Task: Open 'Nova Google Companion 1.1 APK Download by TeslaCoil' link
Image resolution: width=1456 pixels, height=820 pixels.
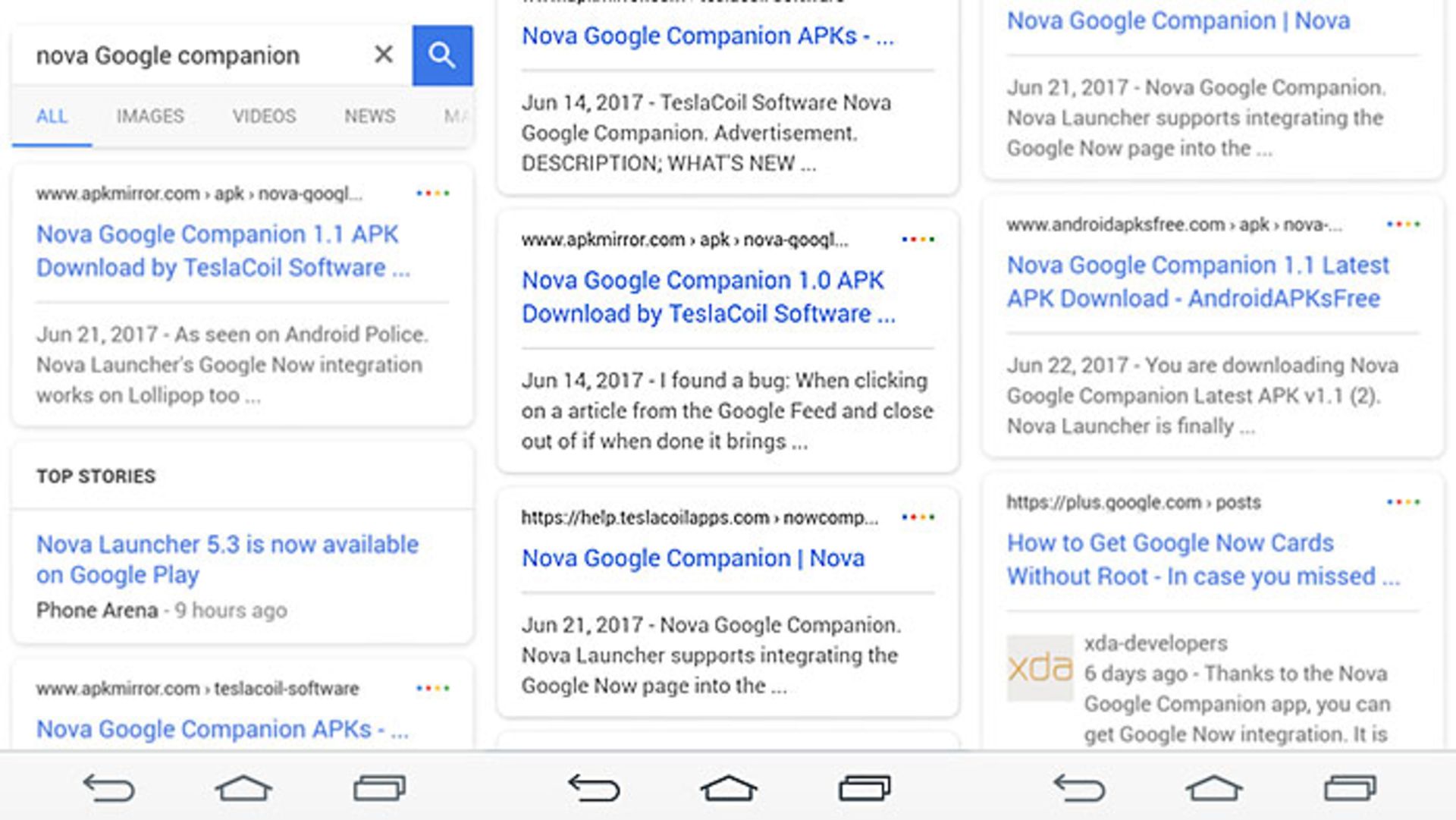Action: click(x=224, y=251)
